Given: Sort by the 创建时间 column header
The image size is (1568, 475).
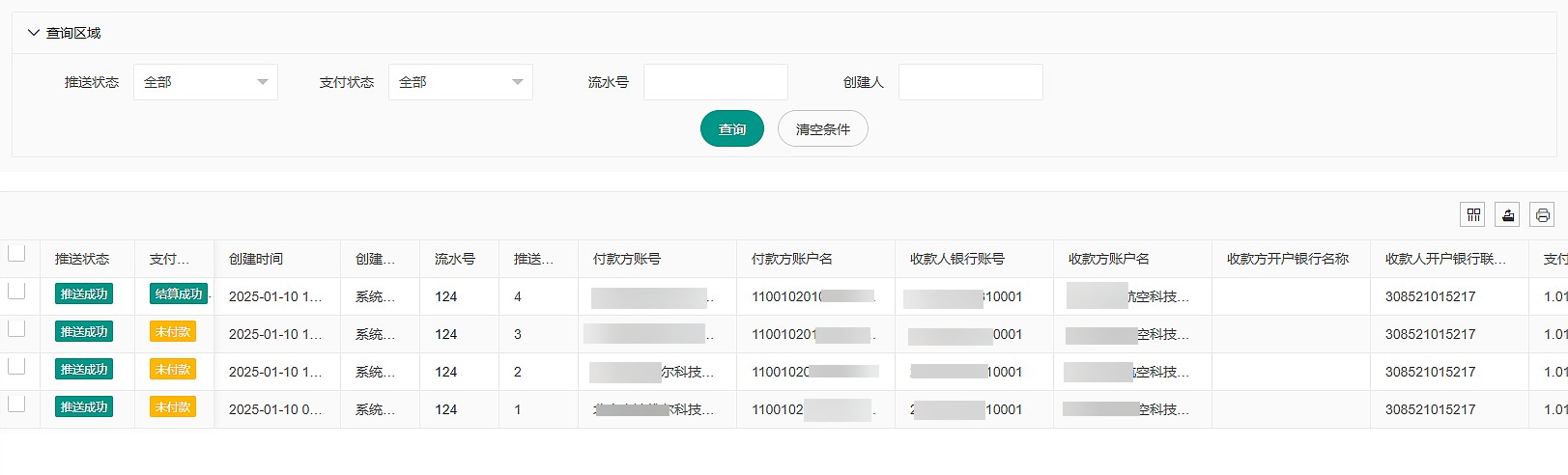Looking at the screenshot, I should pos(256,259).
